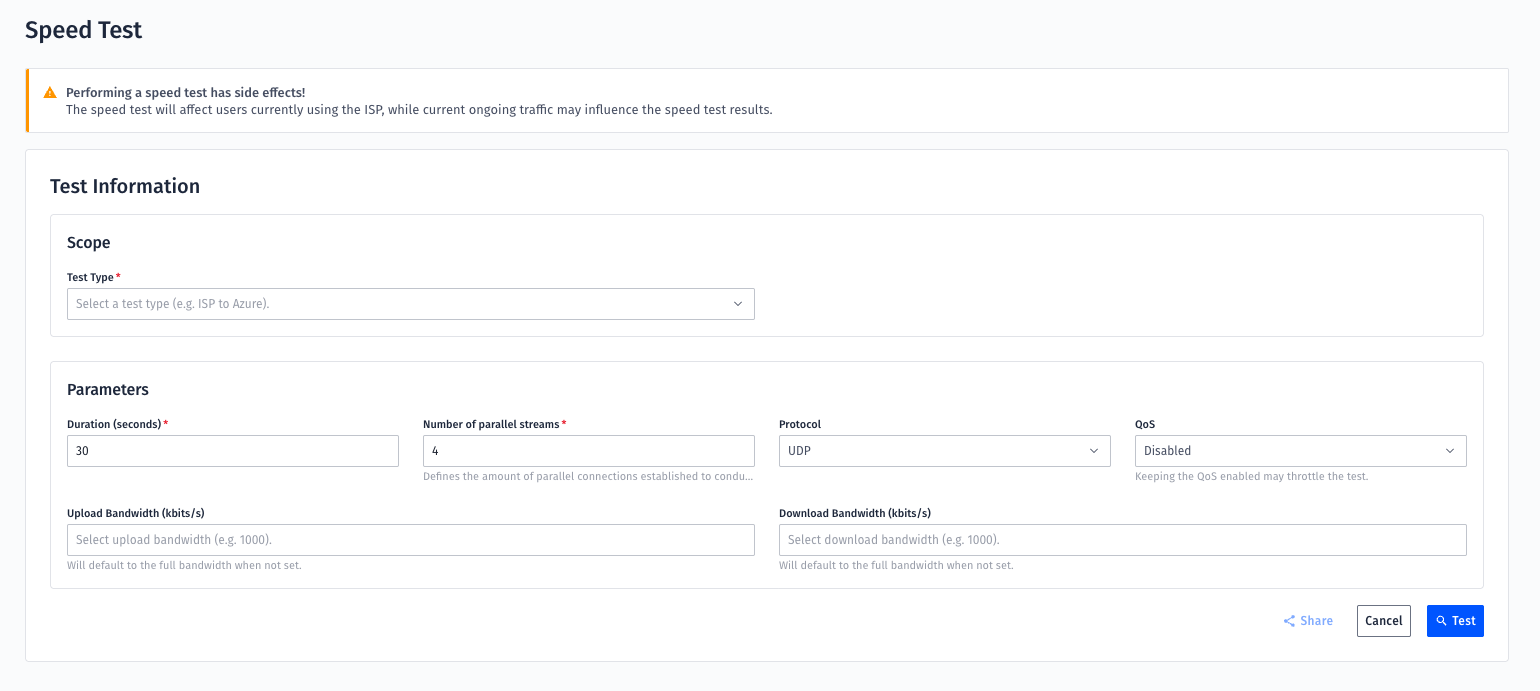The image size is (1540, 691).
Task: Focus the Duration (seconds) input field
Action: pos(232,451)
